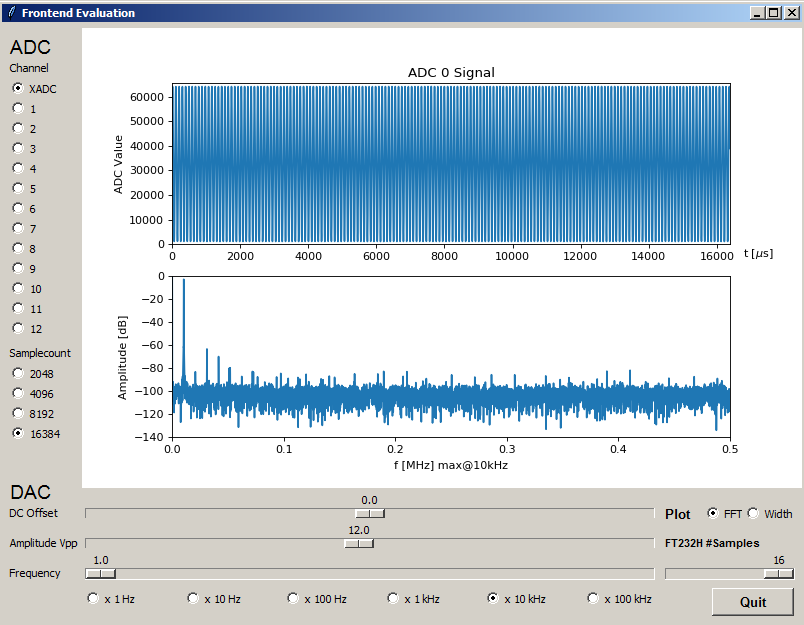This screenshot has height=625, width=804.
Task: Click the Amplitude Vpp slider handle
Action: (359, 544)
